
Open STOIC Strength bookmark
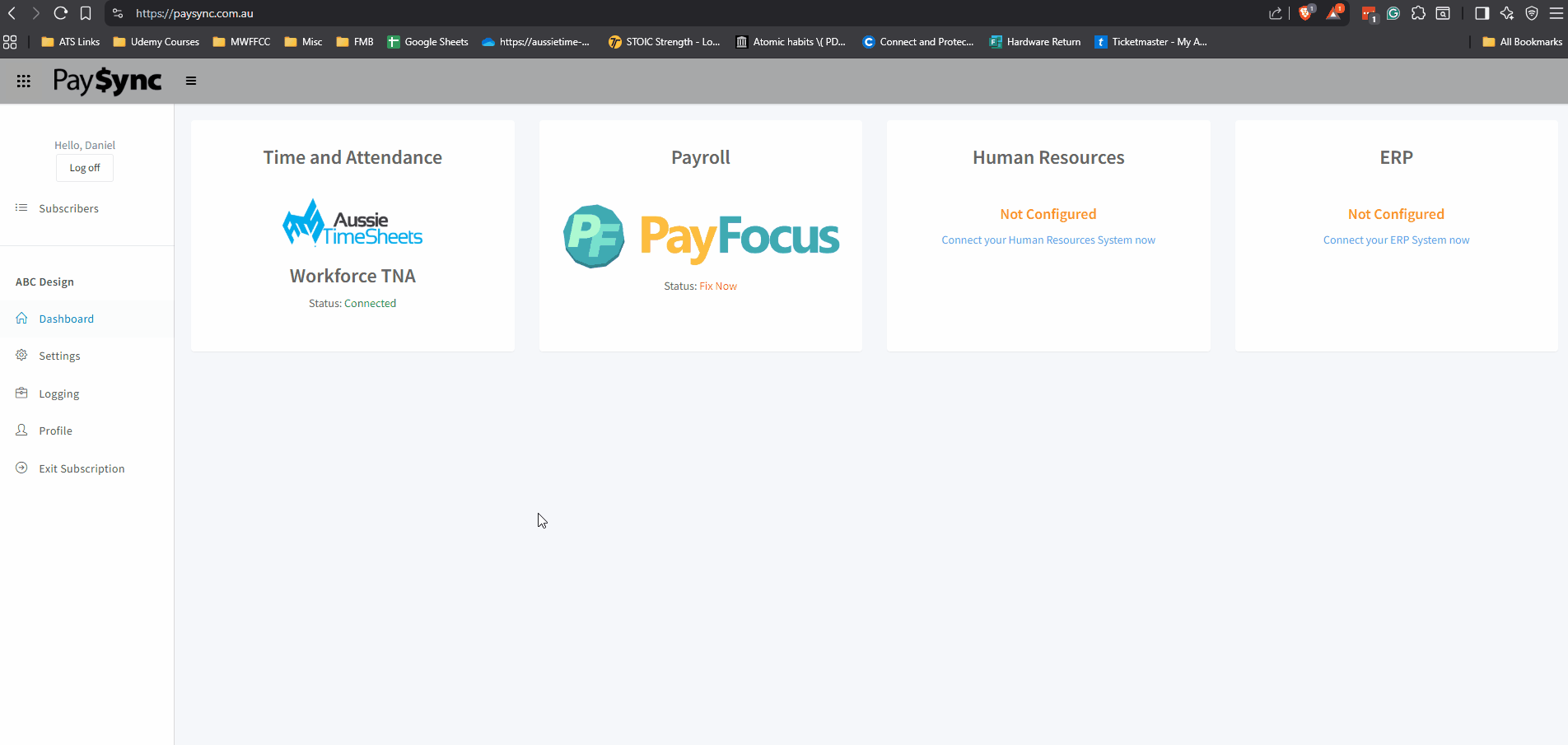point(665,42)
